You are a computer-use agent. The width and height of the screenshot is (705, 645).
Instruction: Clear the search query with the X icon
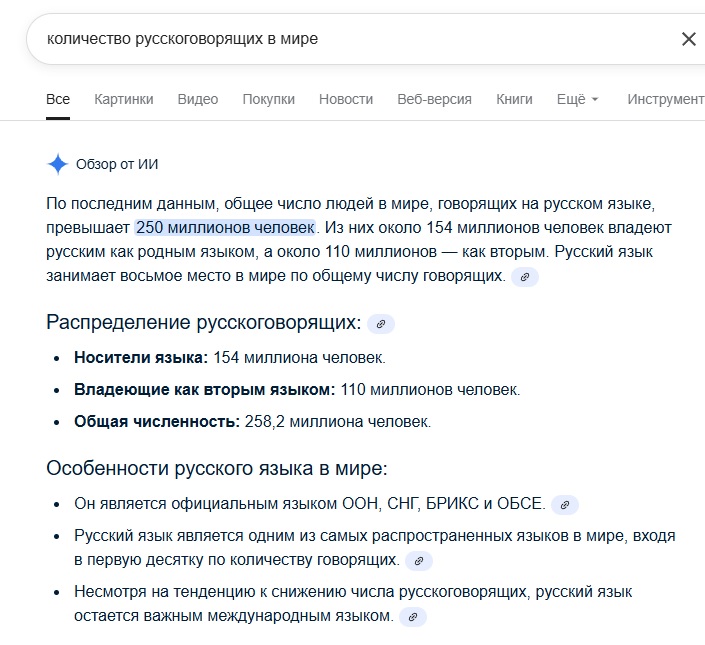point(688,39)
